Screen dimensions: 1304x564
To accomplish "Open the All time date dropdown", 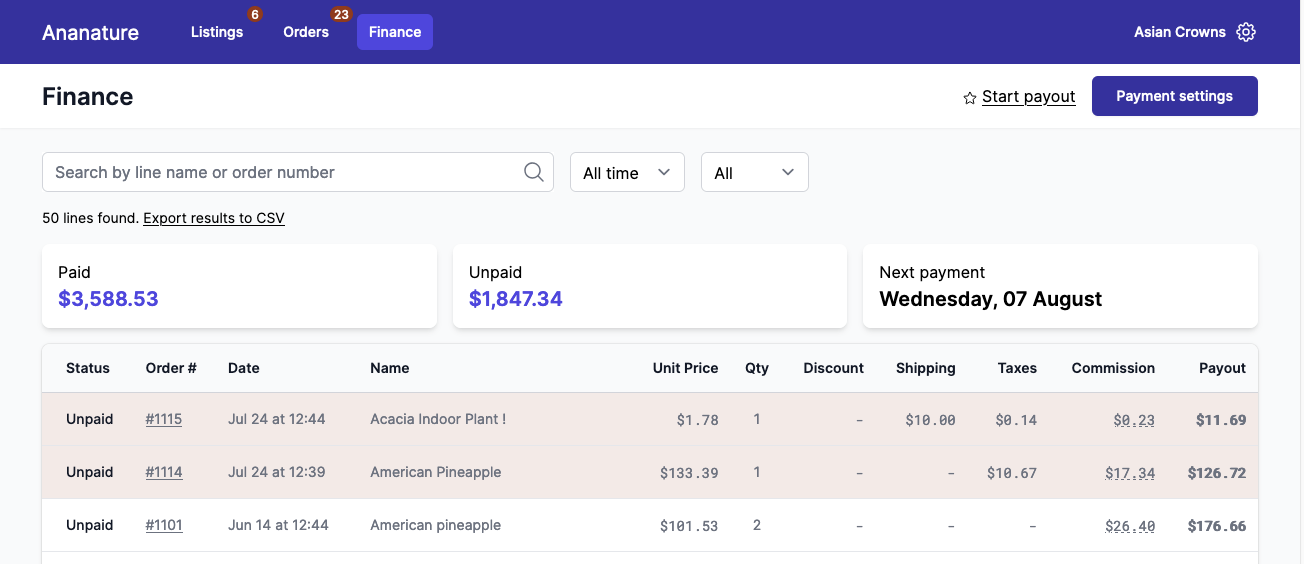I will click(x=627, y=173).
